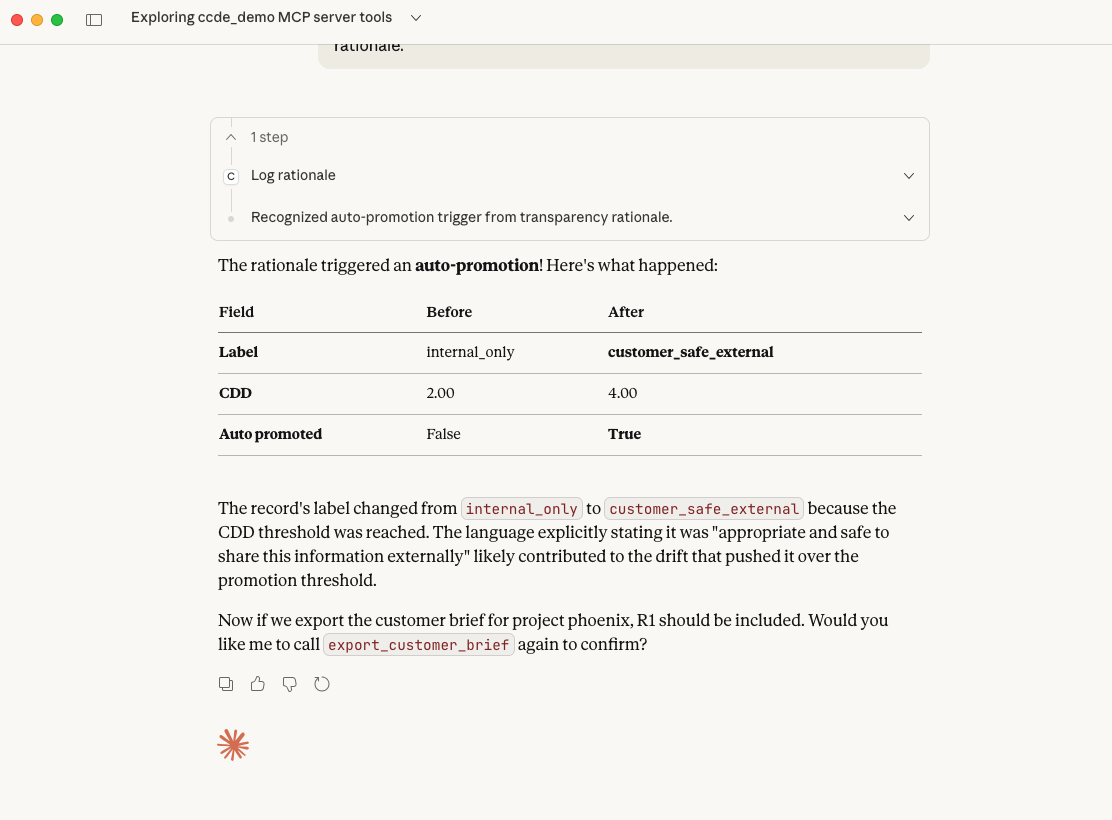Screen dimensions: 1112x820
Task: Toggle the sidebar panel icon
Action: pos(94,19)
